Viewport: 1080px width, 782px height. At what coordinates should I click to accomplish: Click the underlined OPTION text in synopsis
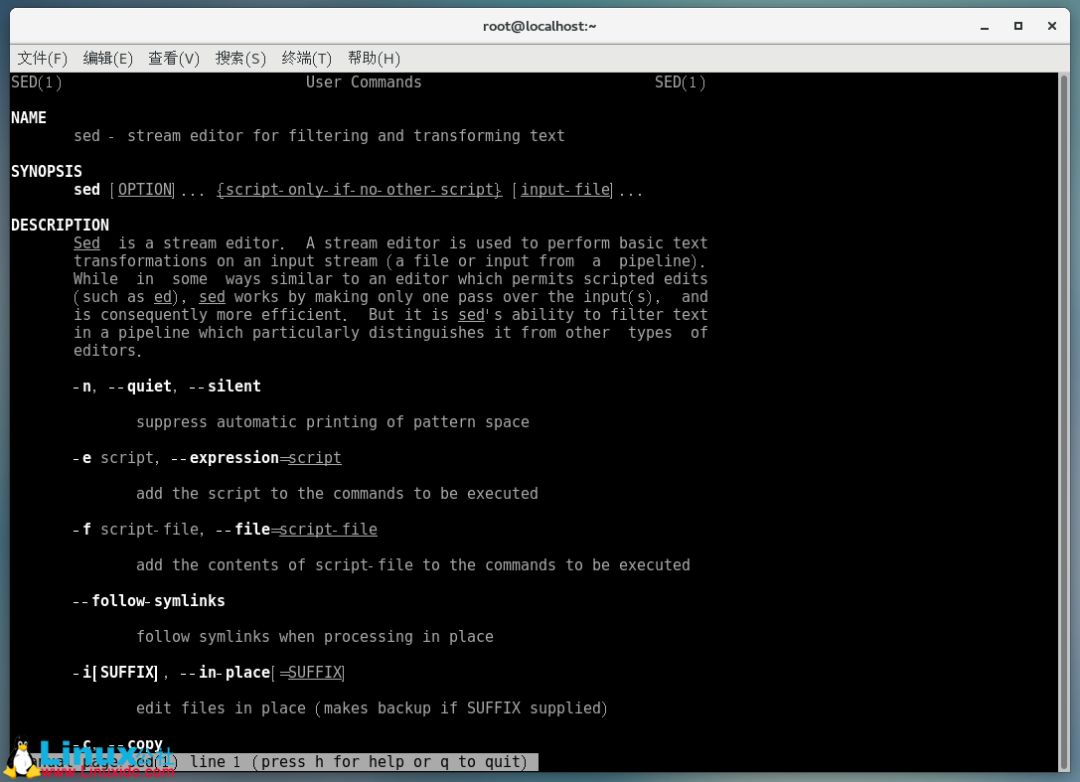pos(145,189)
